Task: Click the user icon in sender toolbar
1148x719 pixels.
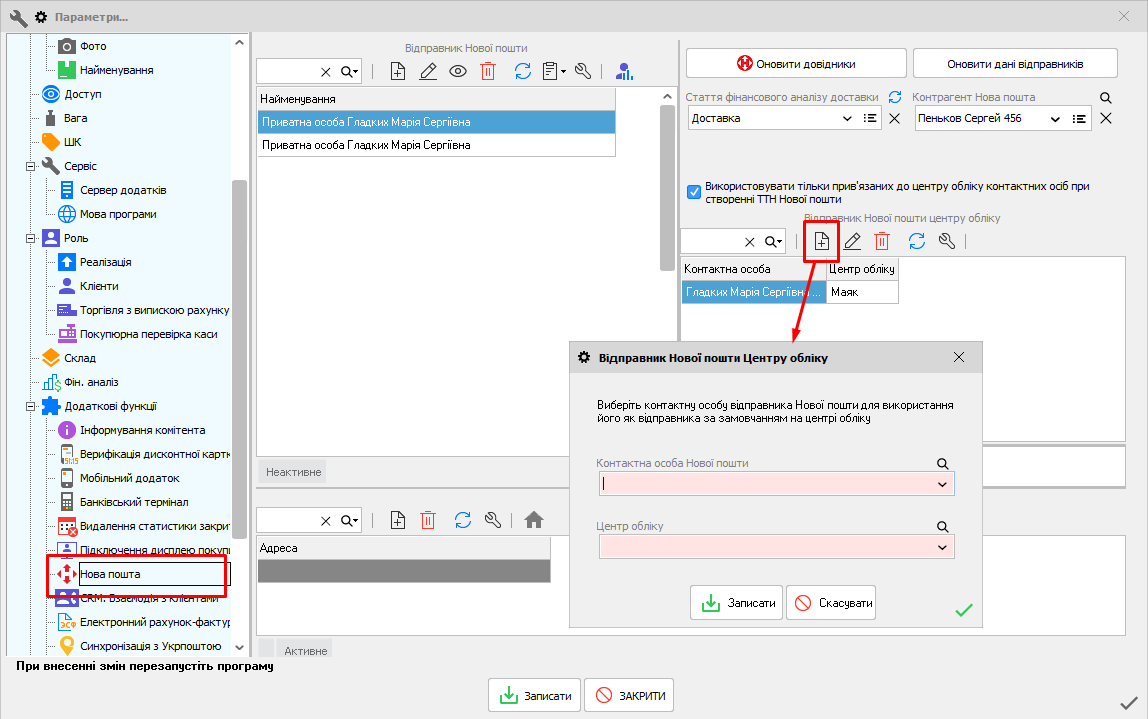Action: click(625, 71)
